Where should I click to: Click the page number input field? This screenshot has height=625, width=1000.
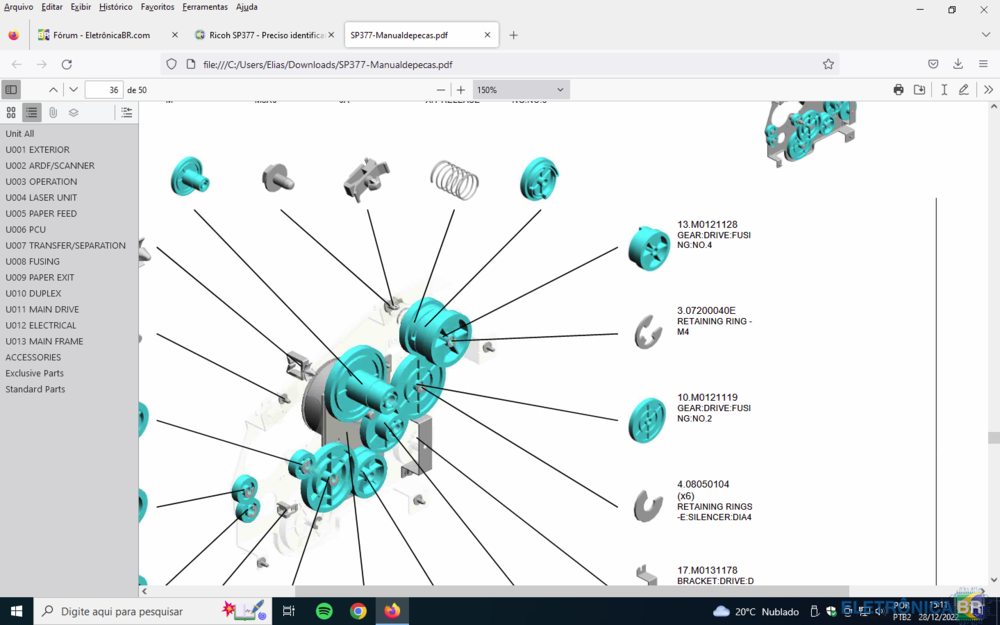(104, 90)
